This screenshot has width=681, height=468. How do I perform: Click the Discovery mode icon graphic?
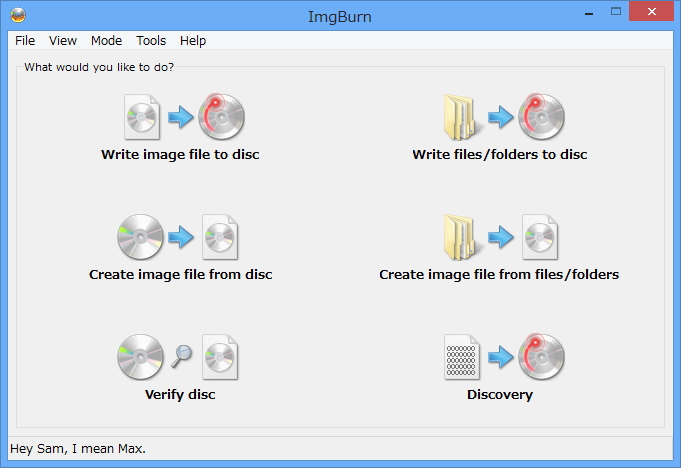click(504, 357)
